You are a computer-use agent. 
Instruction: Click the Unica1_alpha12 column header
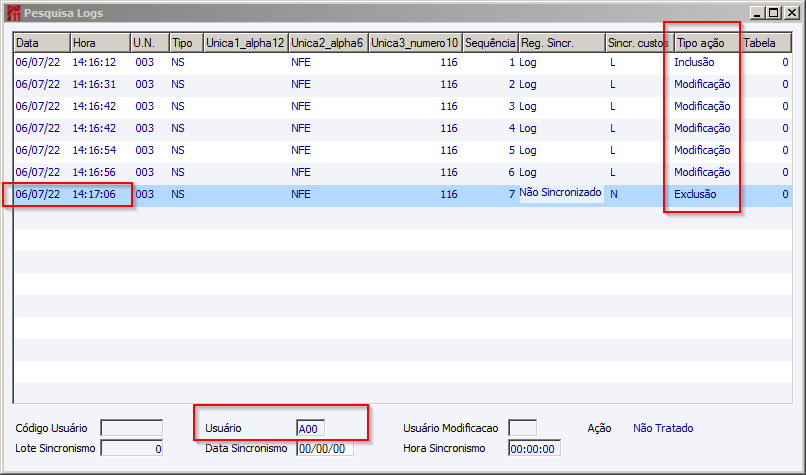(246, 43)
